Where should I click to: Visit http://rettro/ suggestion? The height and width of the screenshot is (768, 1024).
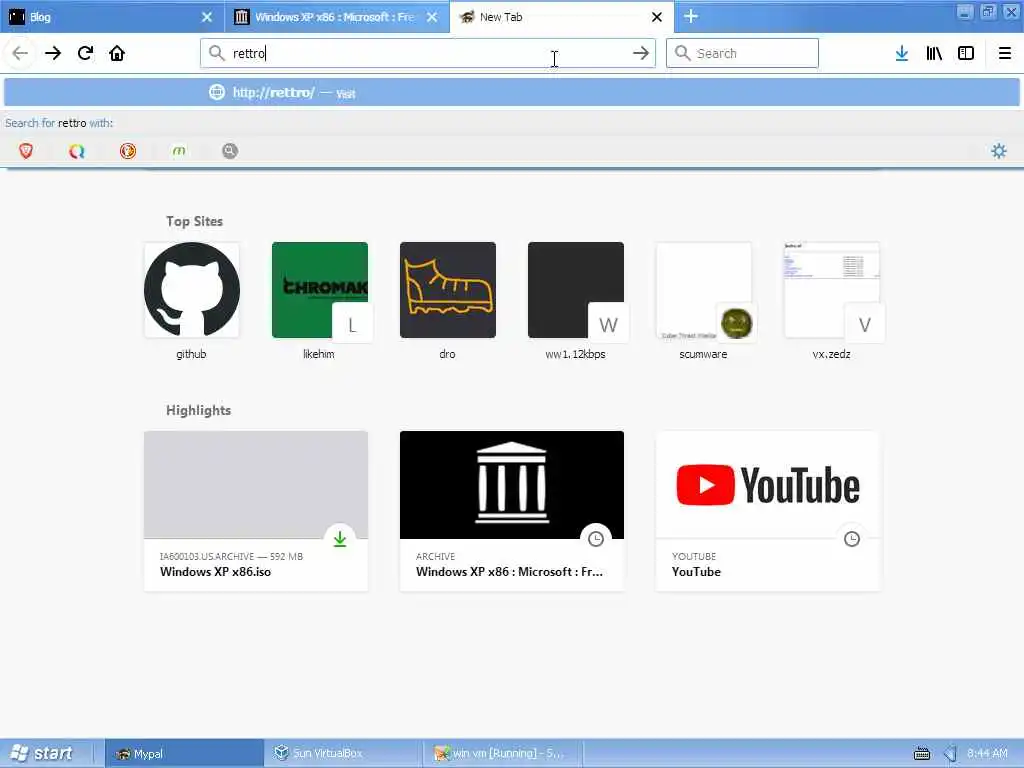pyautogui.click(x=512, y=93)
